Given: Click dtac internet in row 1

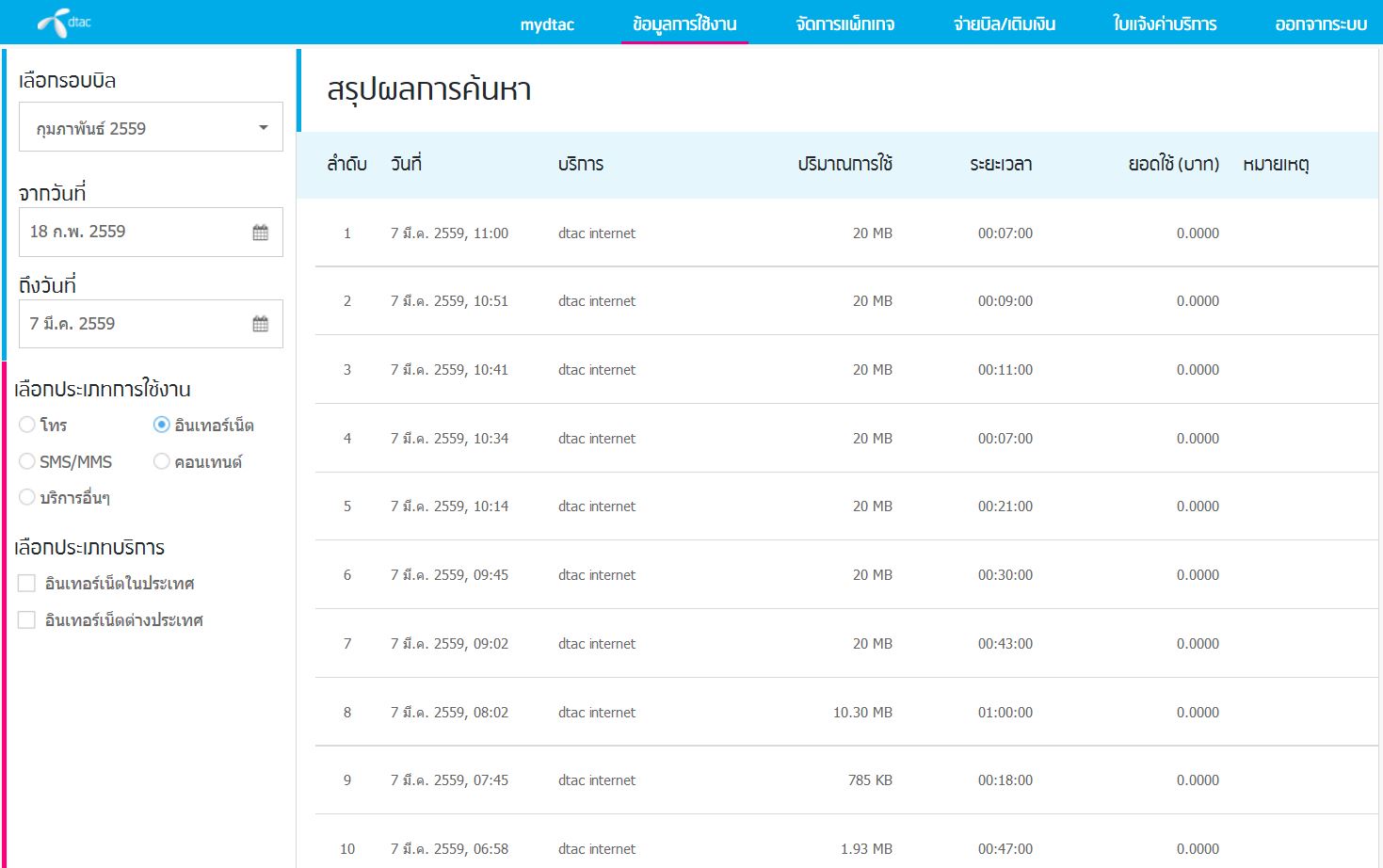Looking at the screenshot, I should click(597, 233).
